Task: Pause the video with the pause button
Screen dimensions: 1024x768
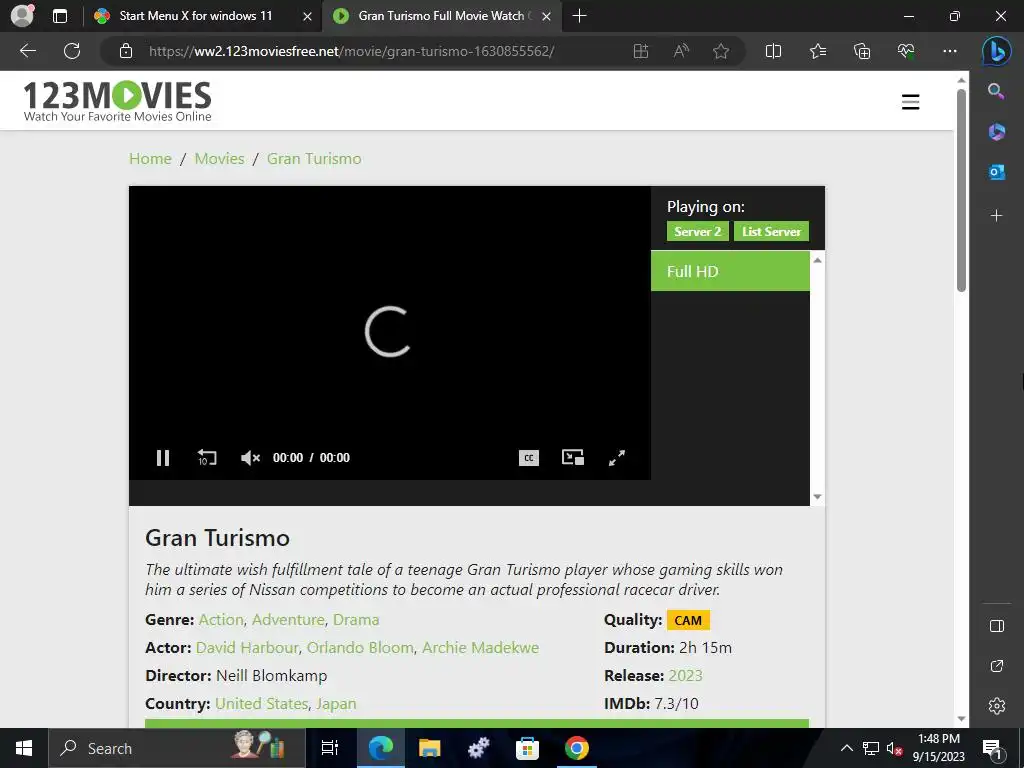Action: 163,458
